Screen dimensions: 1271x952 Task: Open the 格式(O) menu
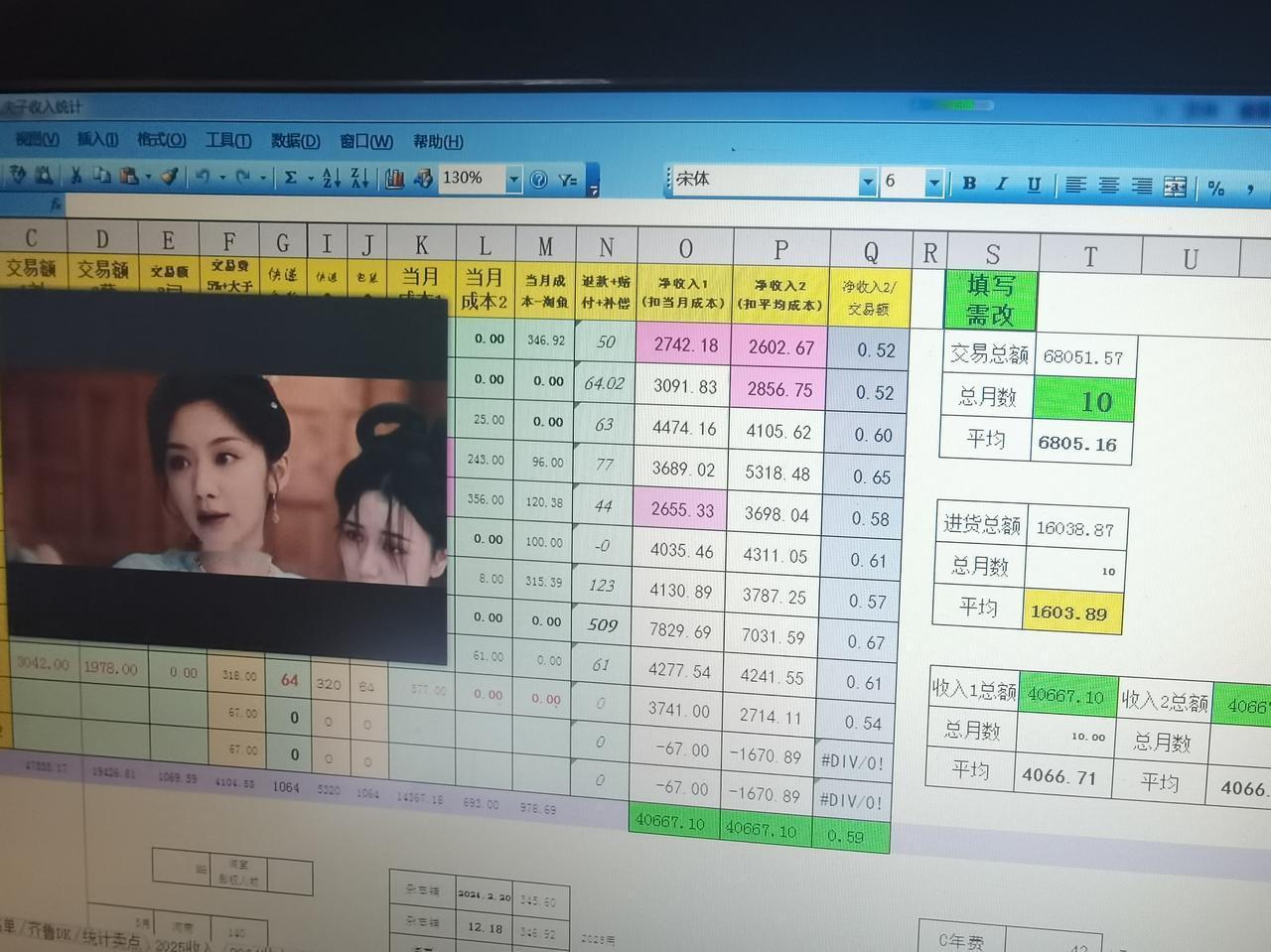(161, 140)
